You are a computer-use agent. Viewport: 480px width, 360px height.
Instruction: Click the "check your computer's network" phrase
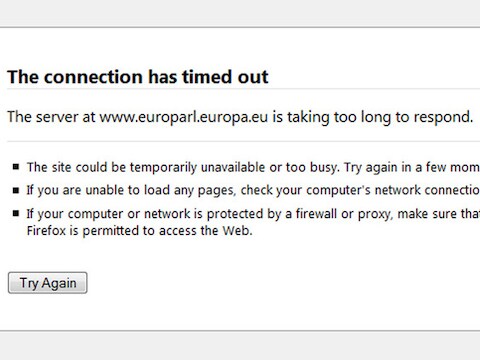coord(331,190)
